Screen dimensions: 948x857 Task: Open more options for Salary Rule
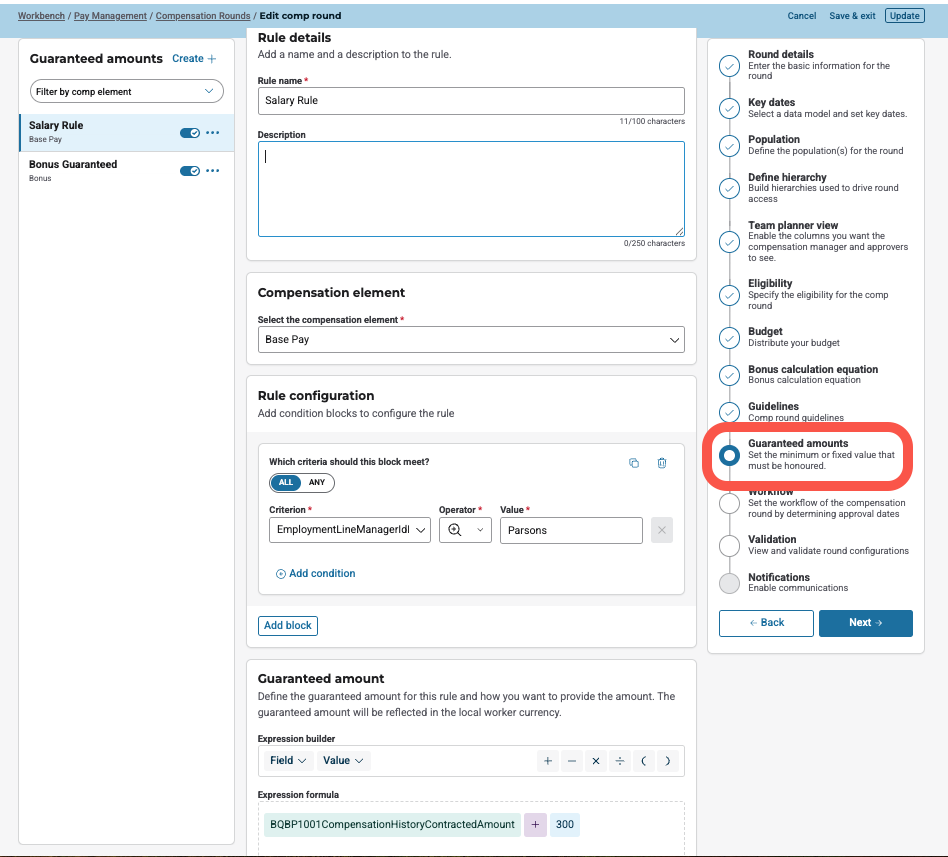pos(212,132)
